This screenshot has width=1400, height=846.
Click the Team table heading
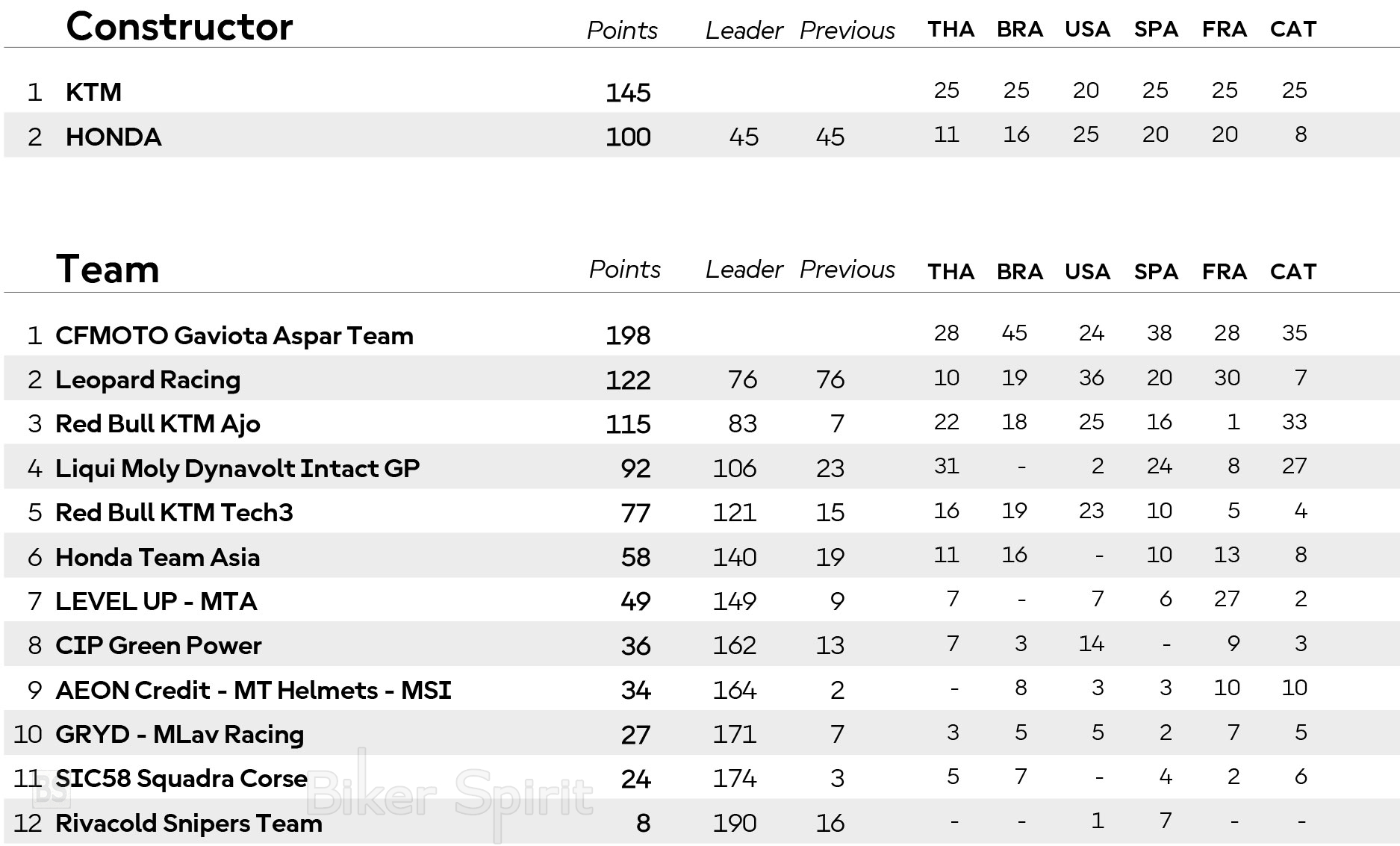(x=108, y=269)
